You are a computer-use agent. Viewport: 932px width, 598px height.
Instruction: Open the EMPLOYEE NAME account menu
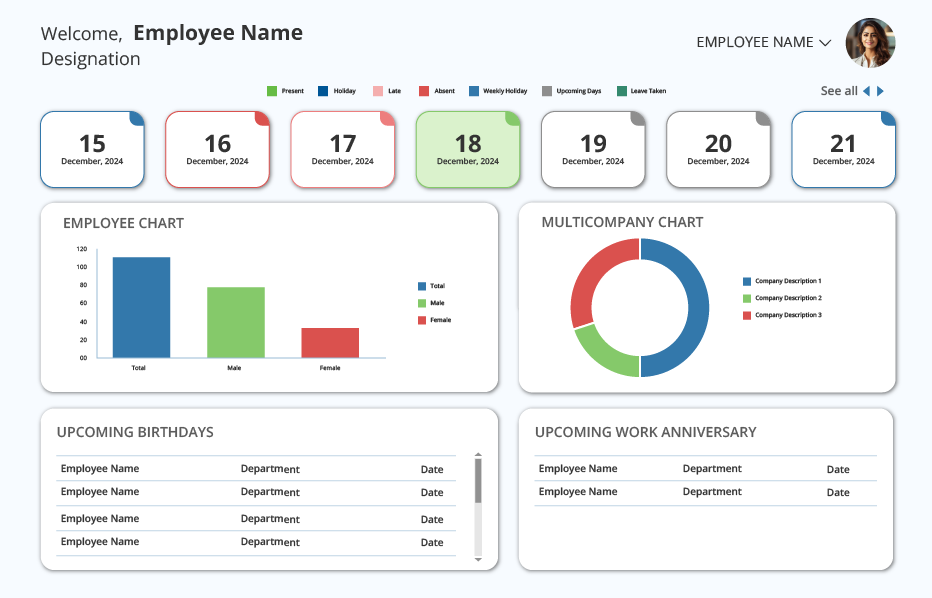(764, 42)
